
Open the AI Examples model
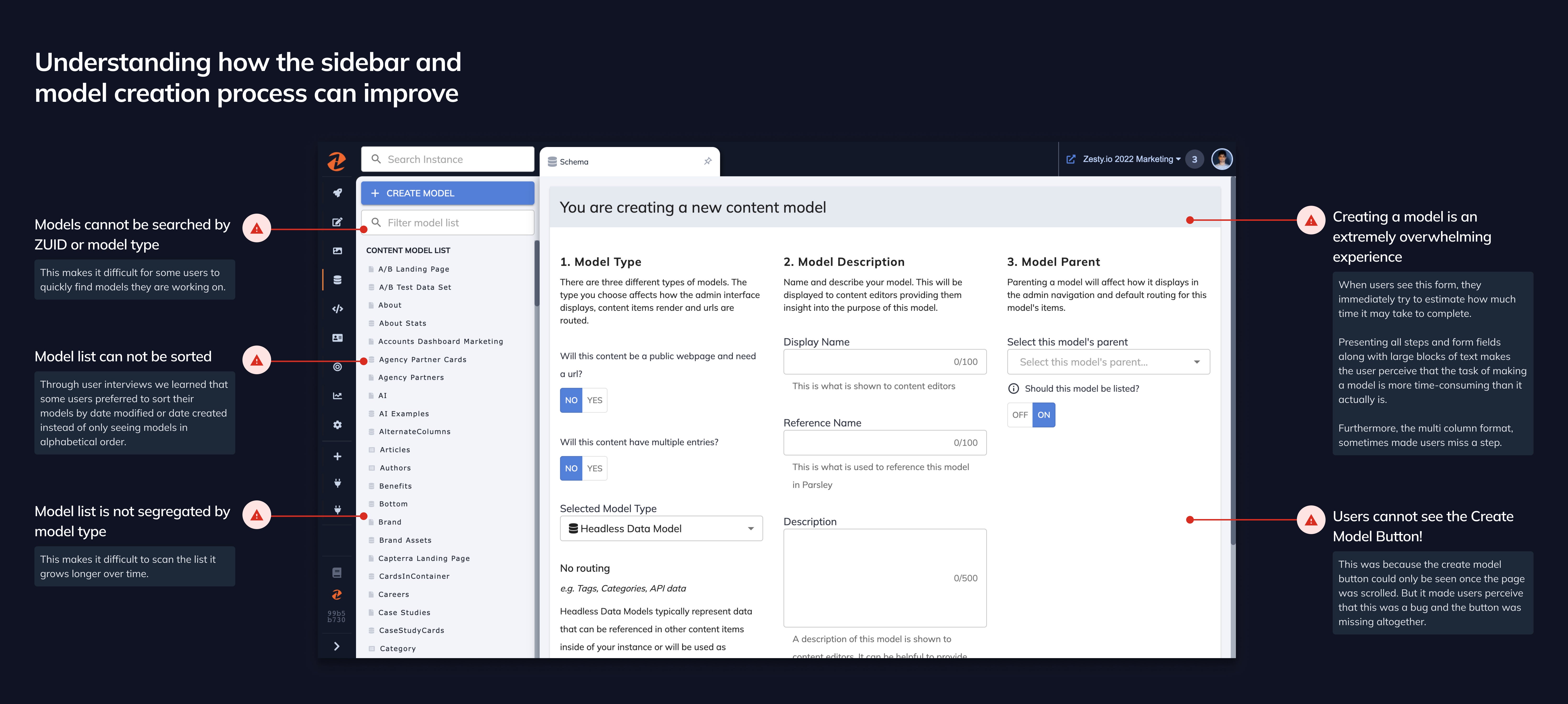click(404, 414)
